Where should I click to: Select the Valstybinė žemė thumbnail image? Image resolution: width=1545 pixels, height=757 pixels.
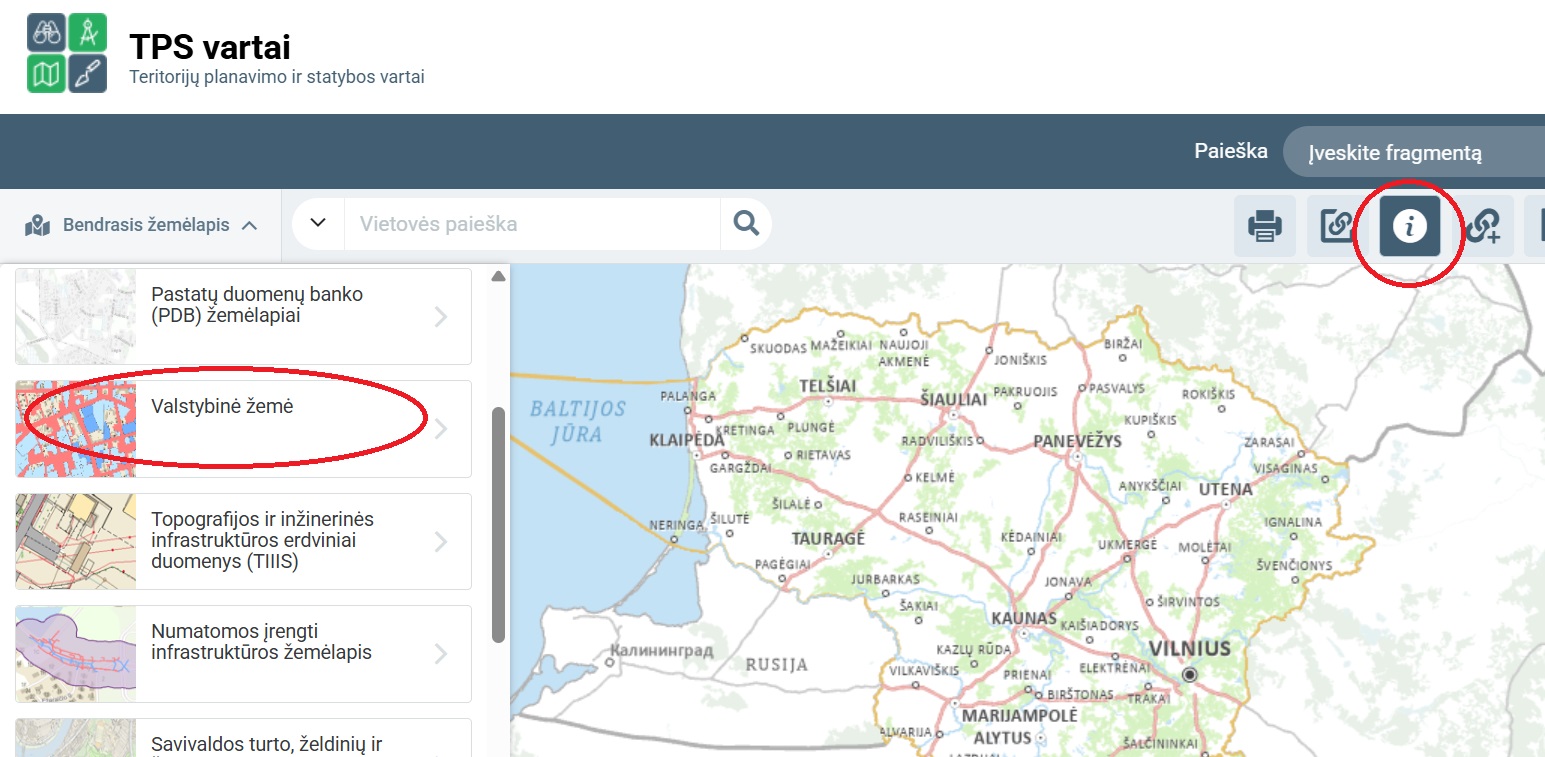(76, 429)
